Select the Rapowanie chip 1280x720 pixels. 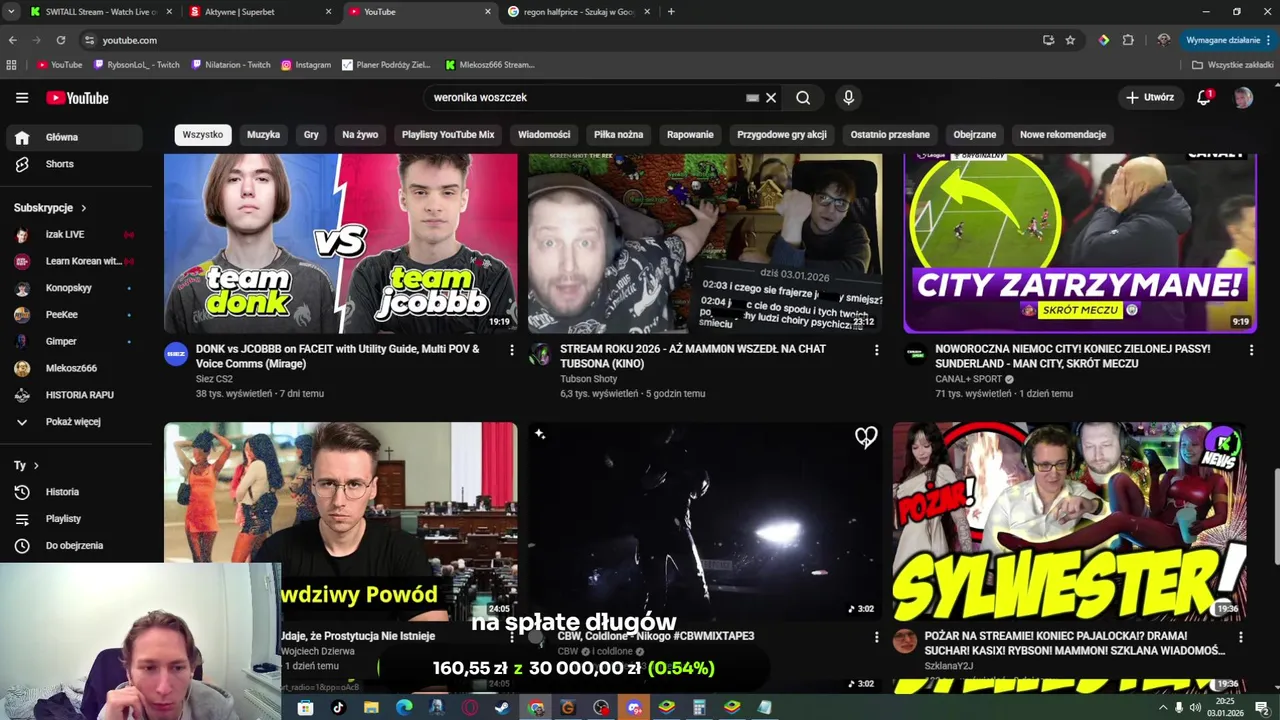(x=690, y=134)
